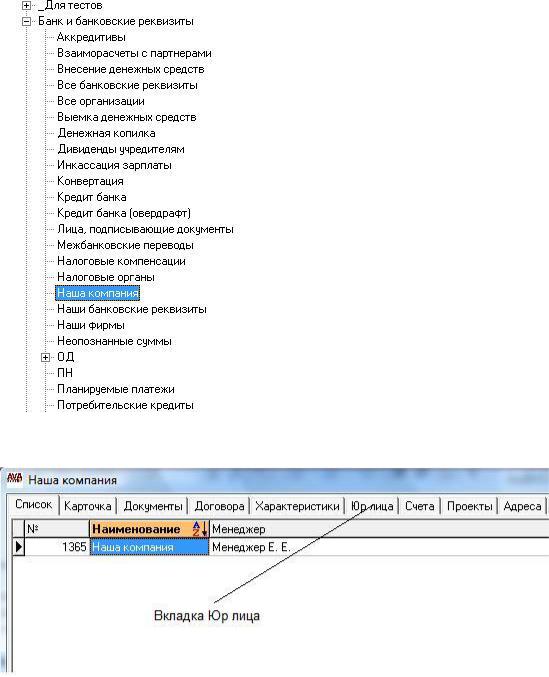Open Кредит банка (овердрафт)
The height and width of the screenshot is (677, 549).
pos(123,213)
